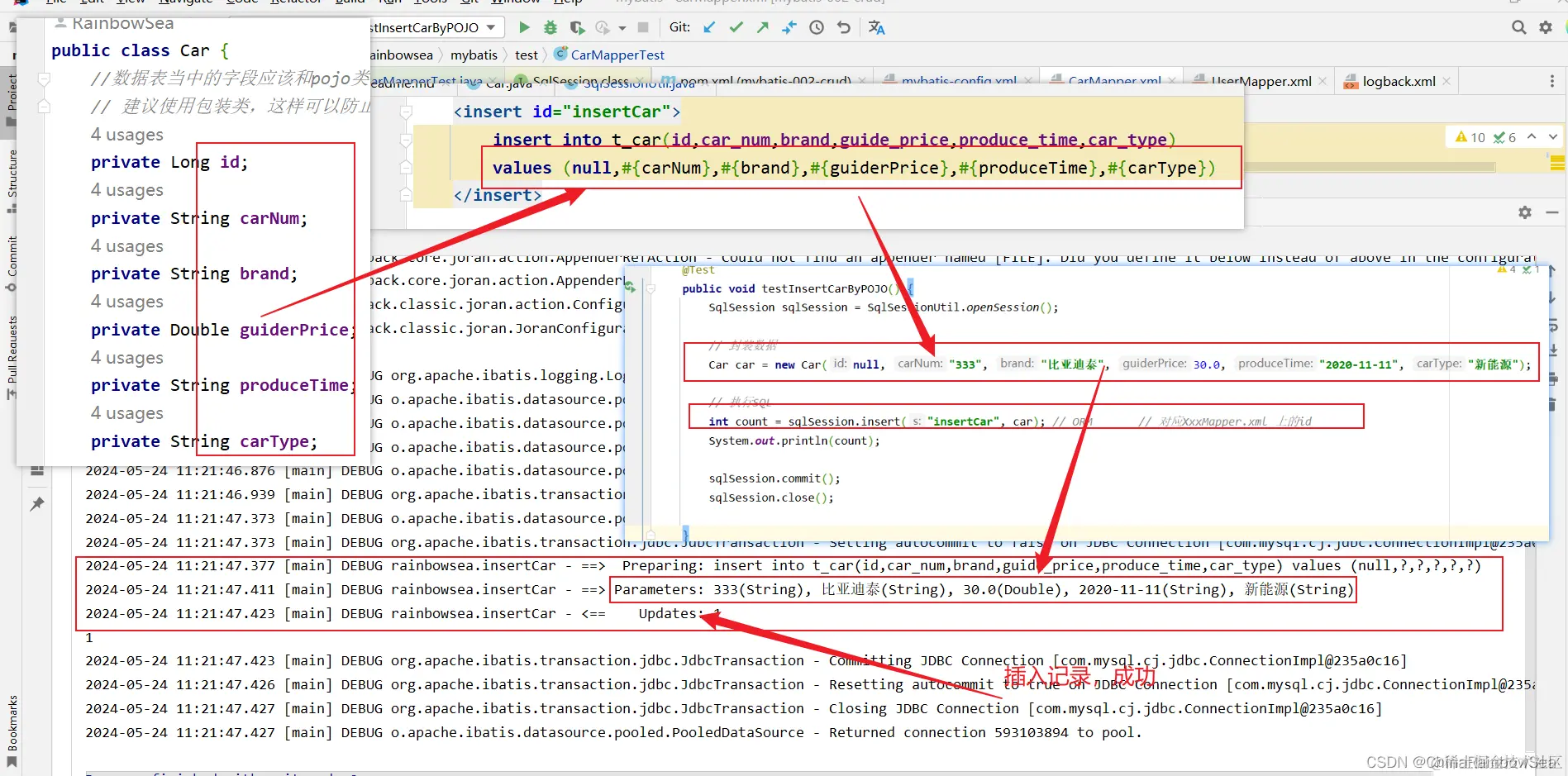The image size is (1568, 776).
Task: Click '4 usages' hint above carType field
Action: click(127, 413)
